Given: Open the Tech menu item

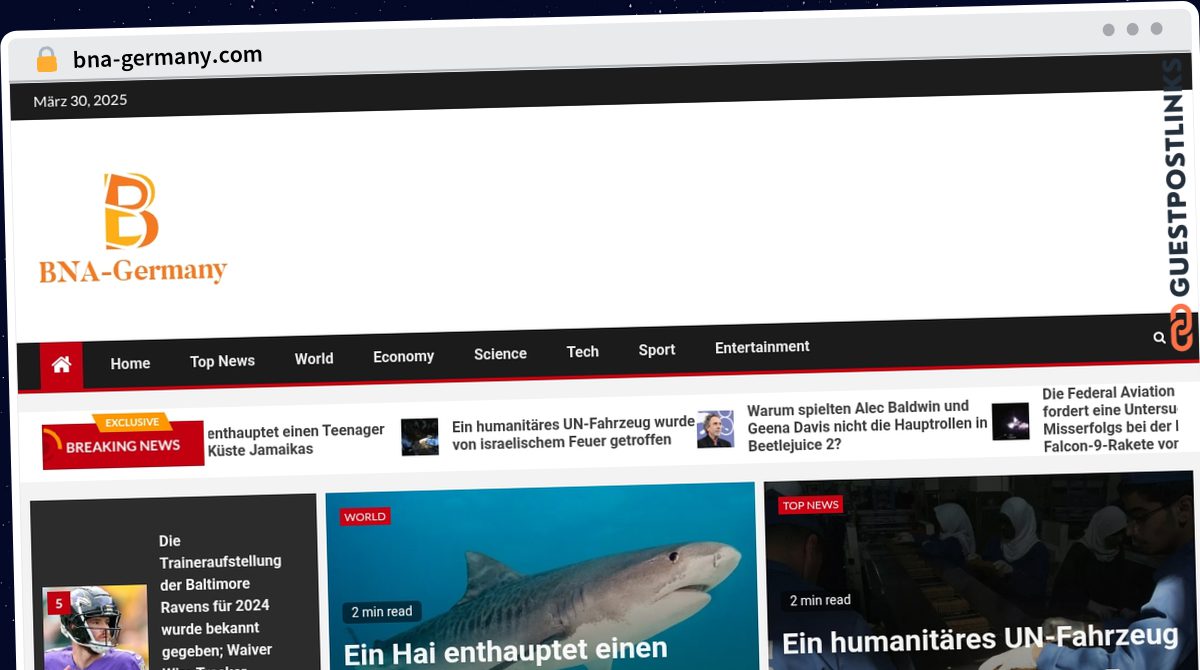Looking at the screenshot, I should [582, 352].
